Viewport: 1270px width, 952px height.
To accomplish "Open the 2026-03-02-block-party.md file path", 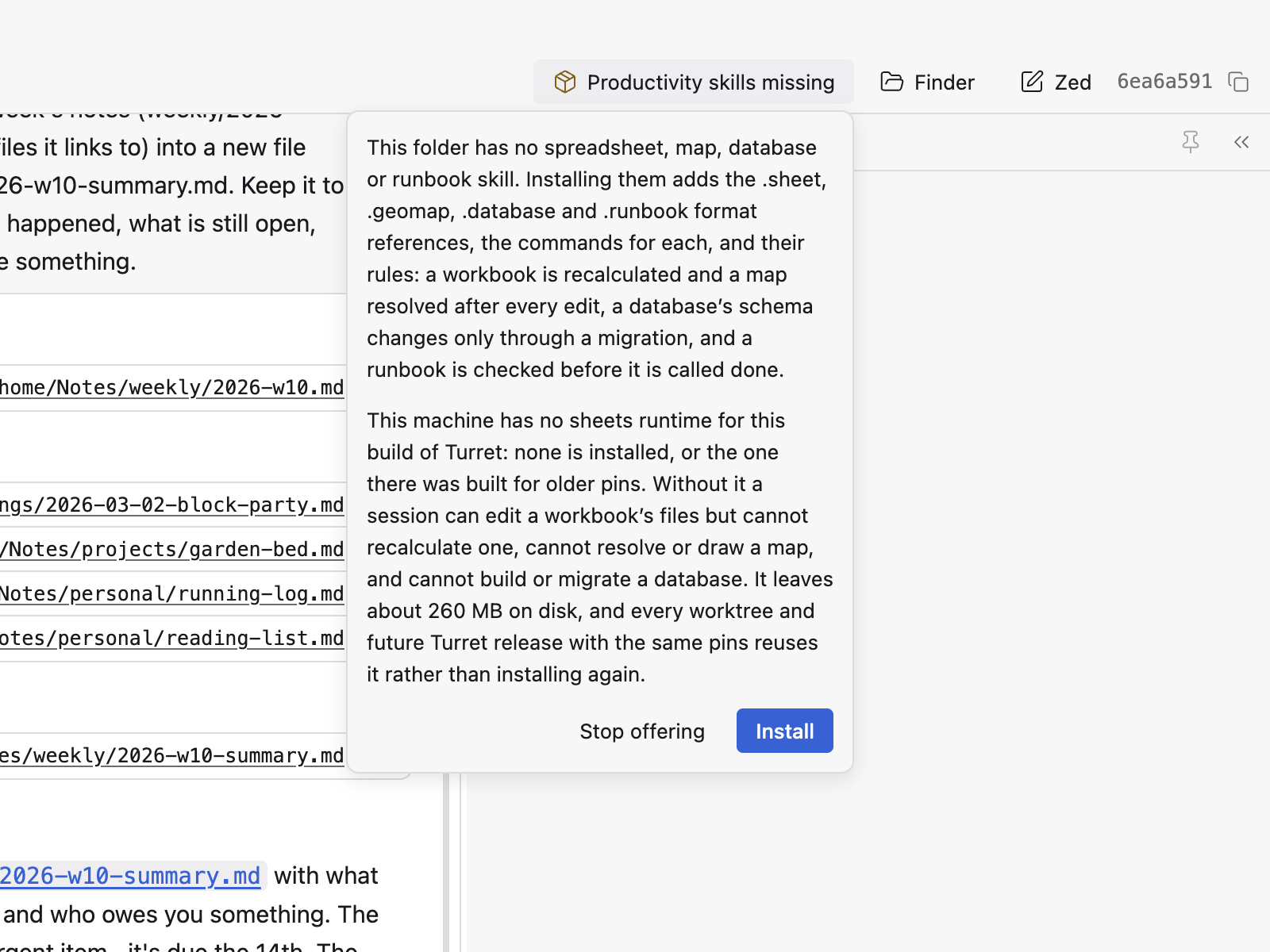I will (172, 505).
